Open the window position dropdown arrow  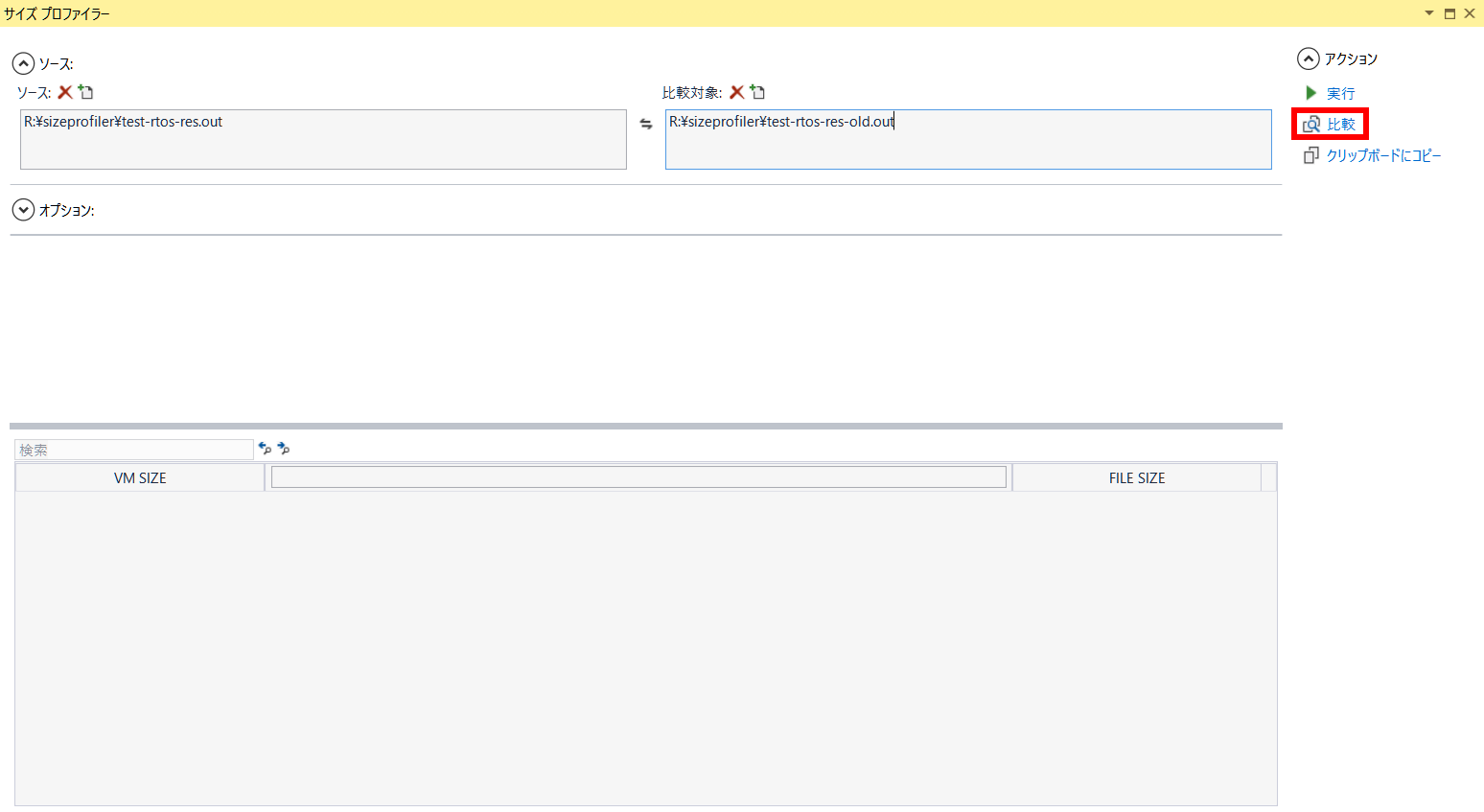click(1428, 13)
